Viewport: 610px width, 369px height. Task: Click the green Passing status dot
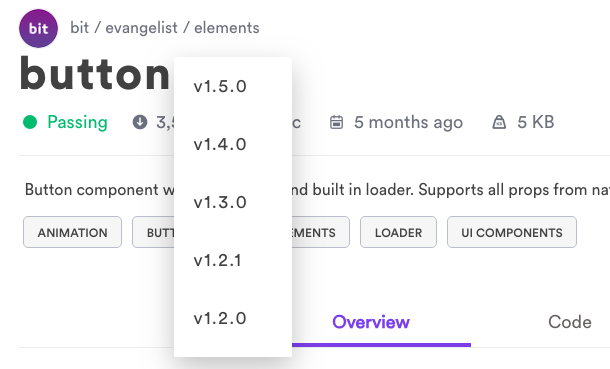click(x=30, y=122)
